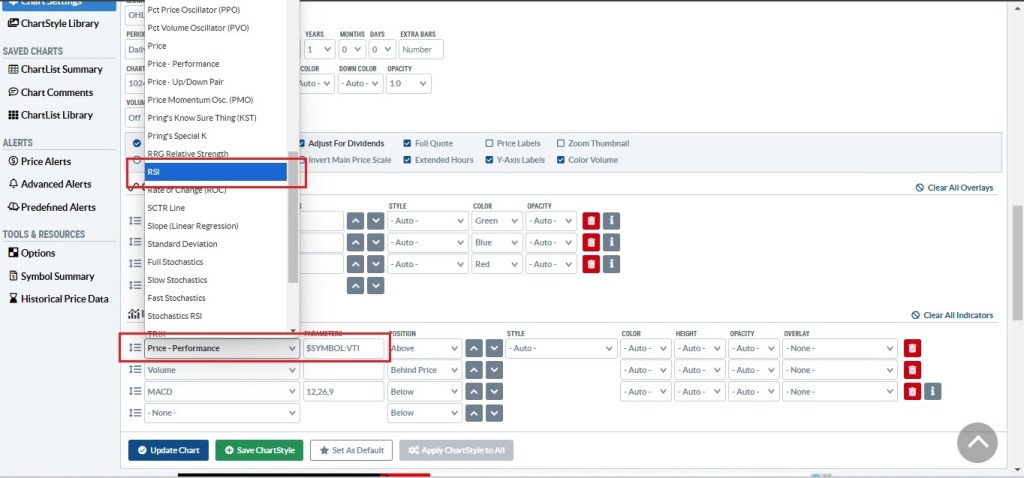Delete the Volume indicator using trash icon

(912, 370)
